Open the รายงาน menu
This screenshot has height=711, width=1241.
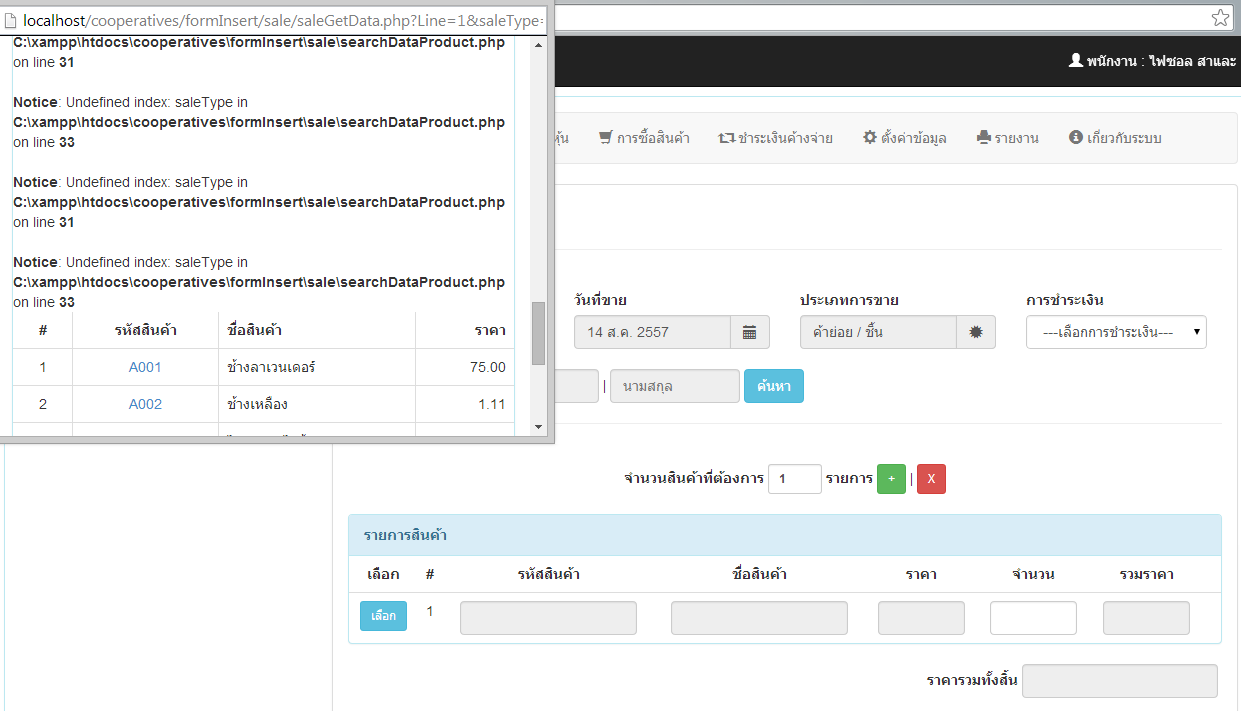tap(1008, 138)
